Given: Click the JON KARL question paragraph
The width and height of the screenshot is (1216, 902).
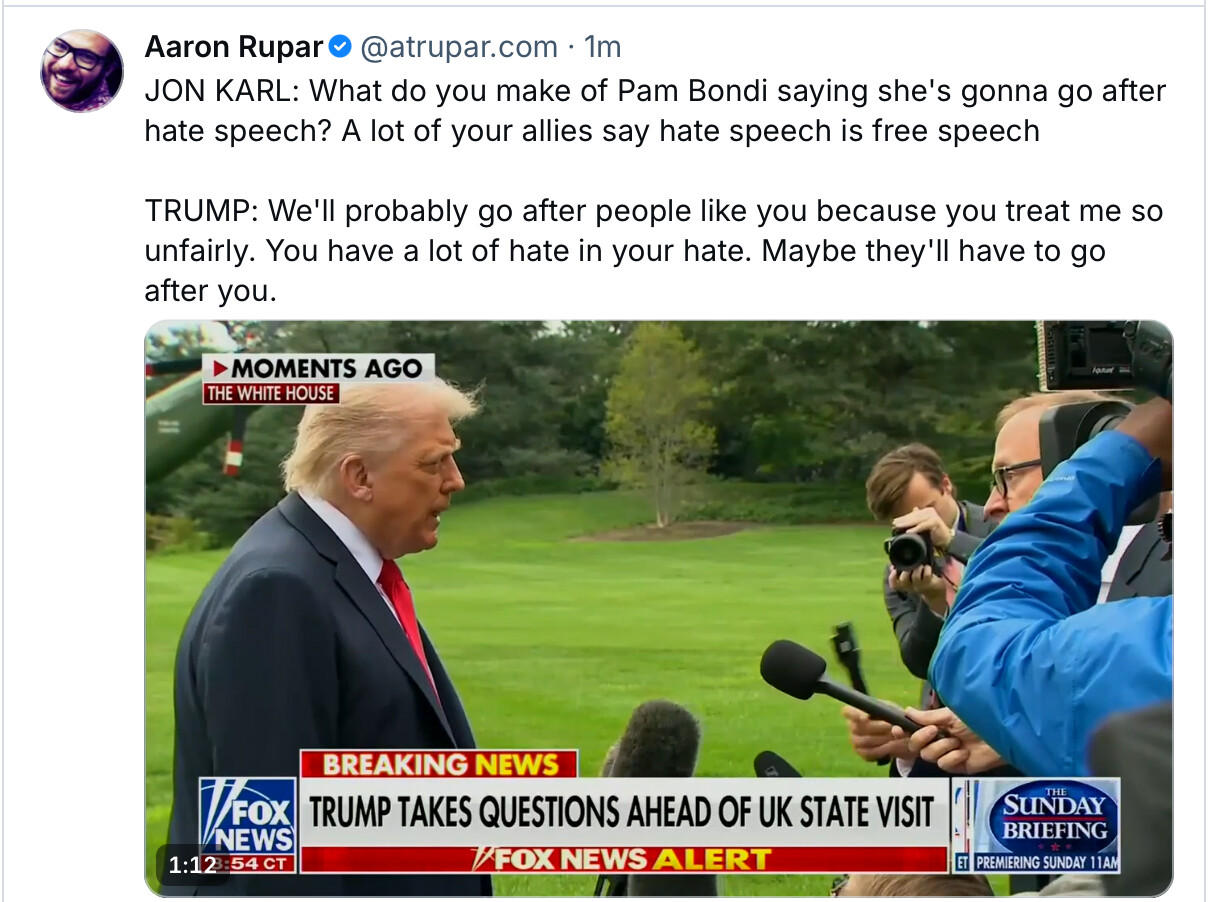Looking at the screenshot, I should pyautogui.click(x=655, y=110).
